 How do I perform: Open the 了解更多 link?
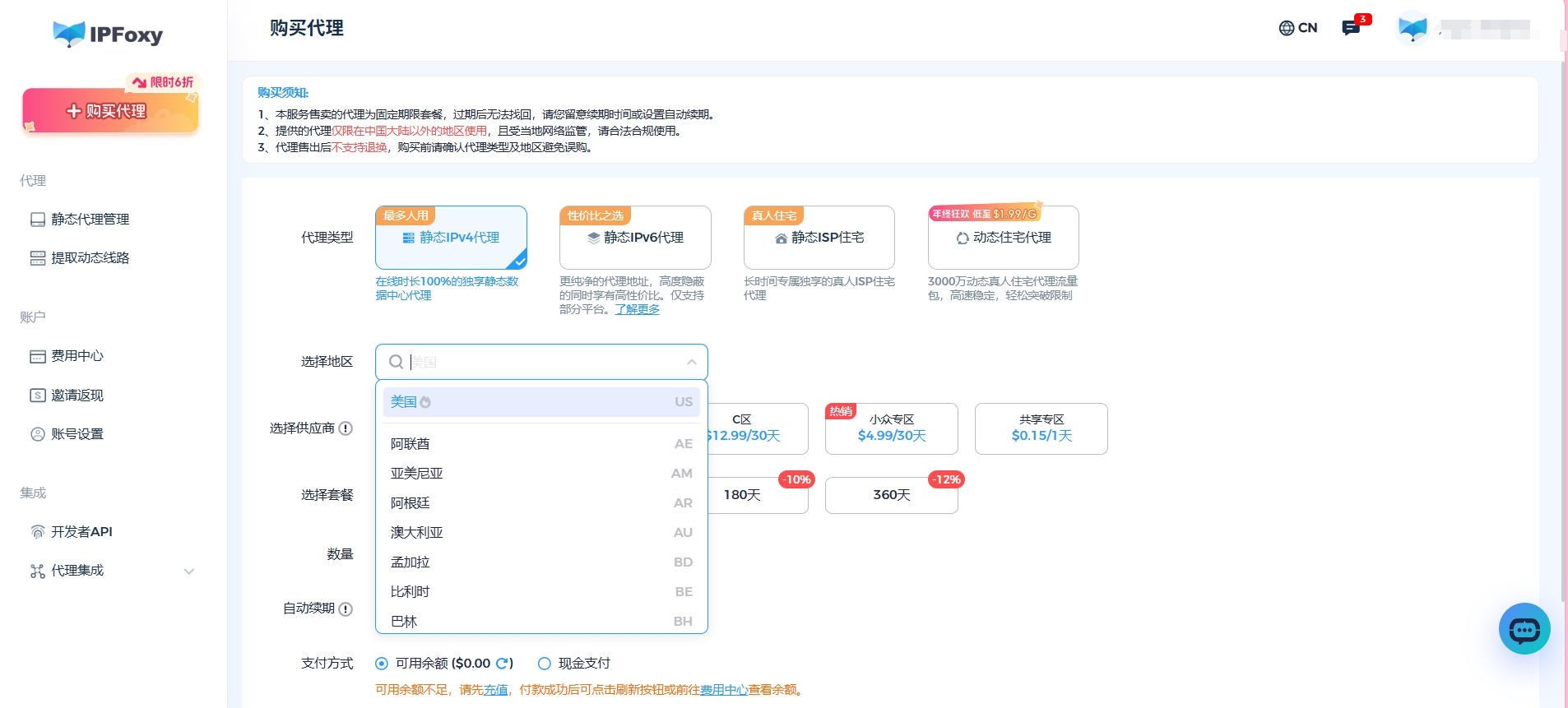click(x=638, y=310)
